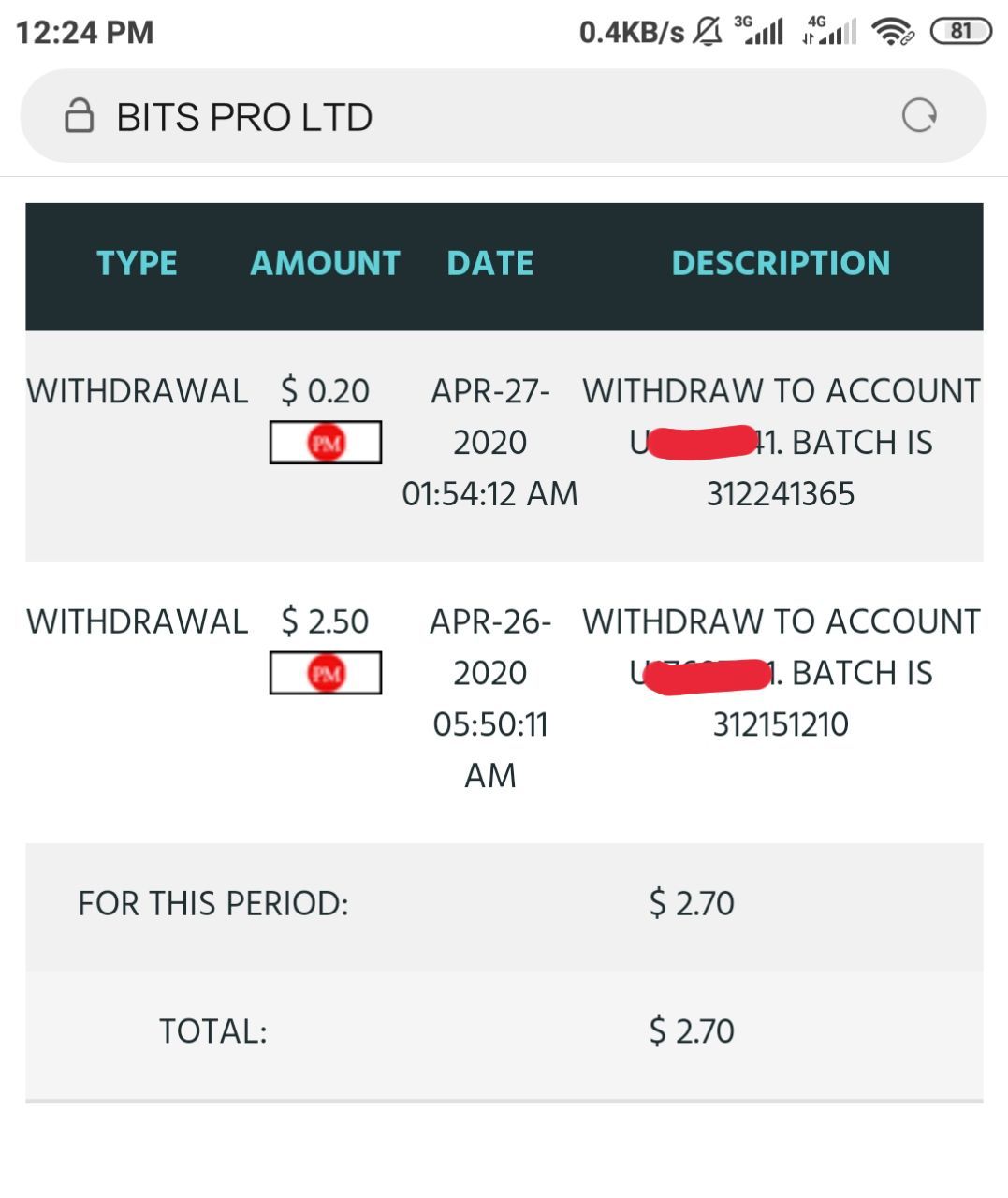1008x1198 pixels.
Task: Tap the $ 0.20 withdrawal amount
Action: point(325,391)
